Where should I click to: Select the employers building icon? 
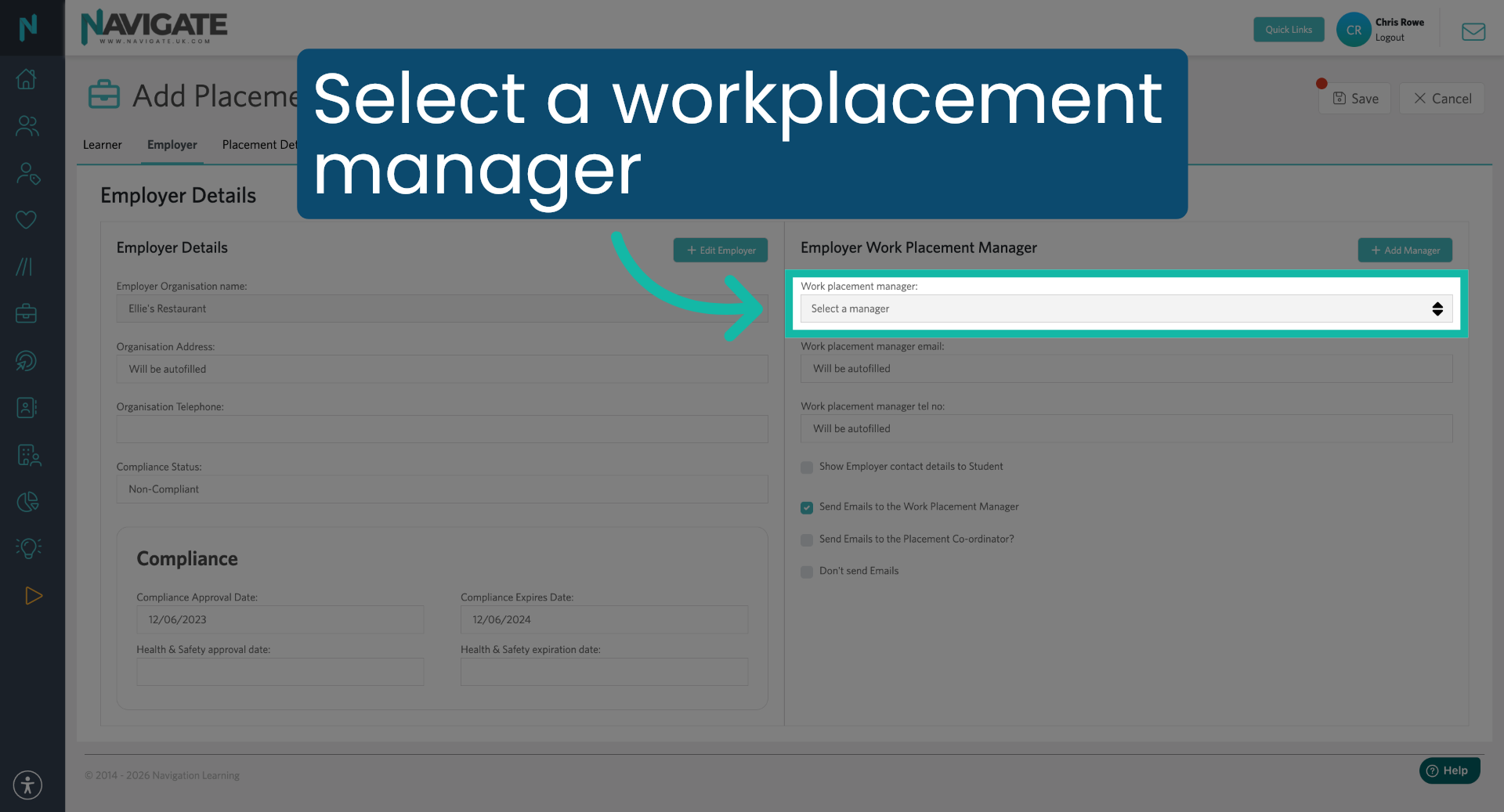click(27, 455)
